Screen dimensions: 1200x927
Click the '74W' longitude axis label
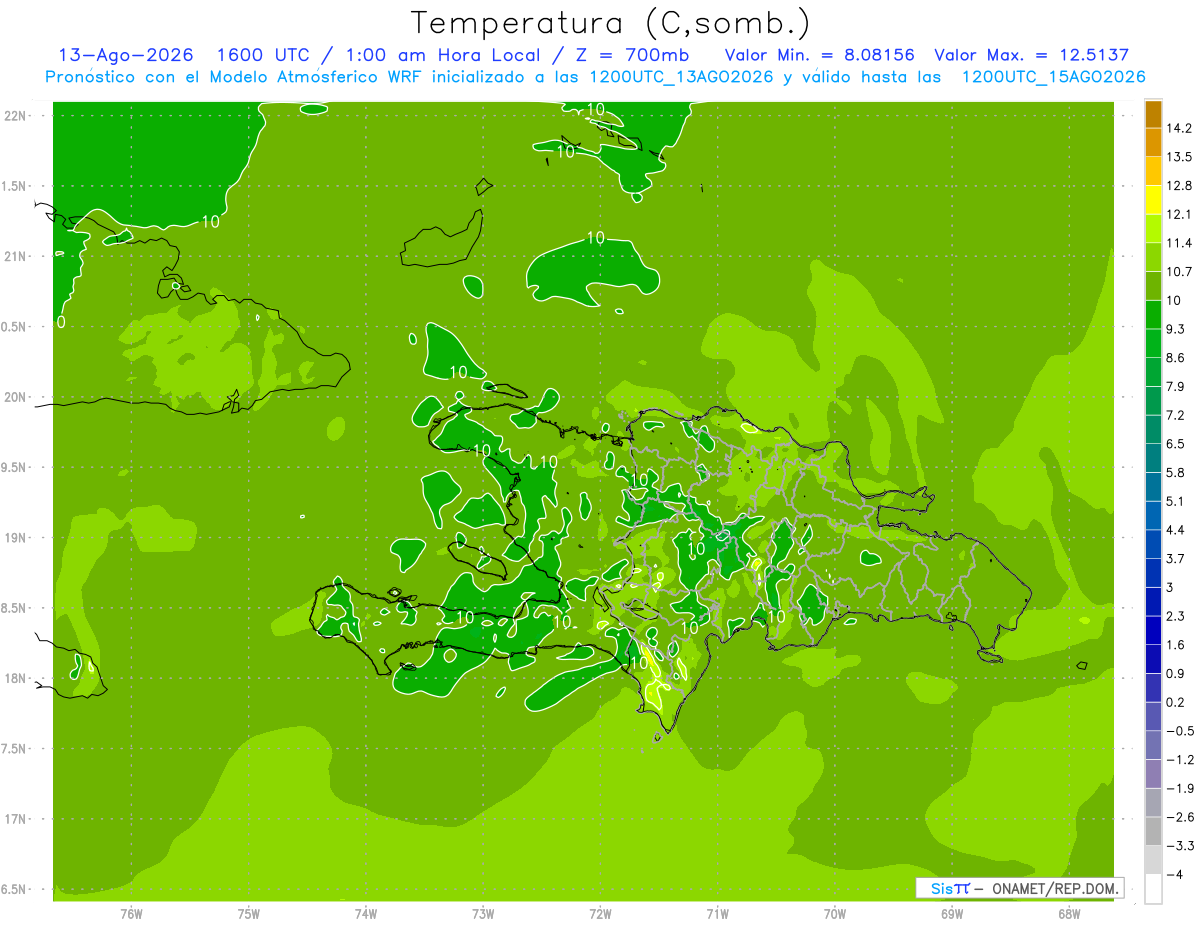coord(366,914)
